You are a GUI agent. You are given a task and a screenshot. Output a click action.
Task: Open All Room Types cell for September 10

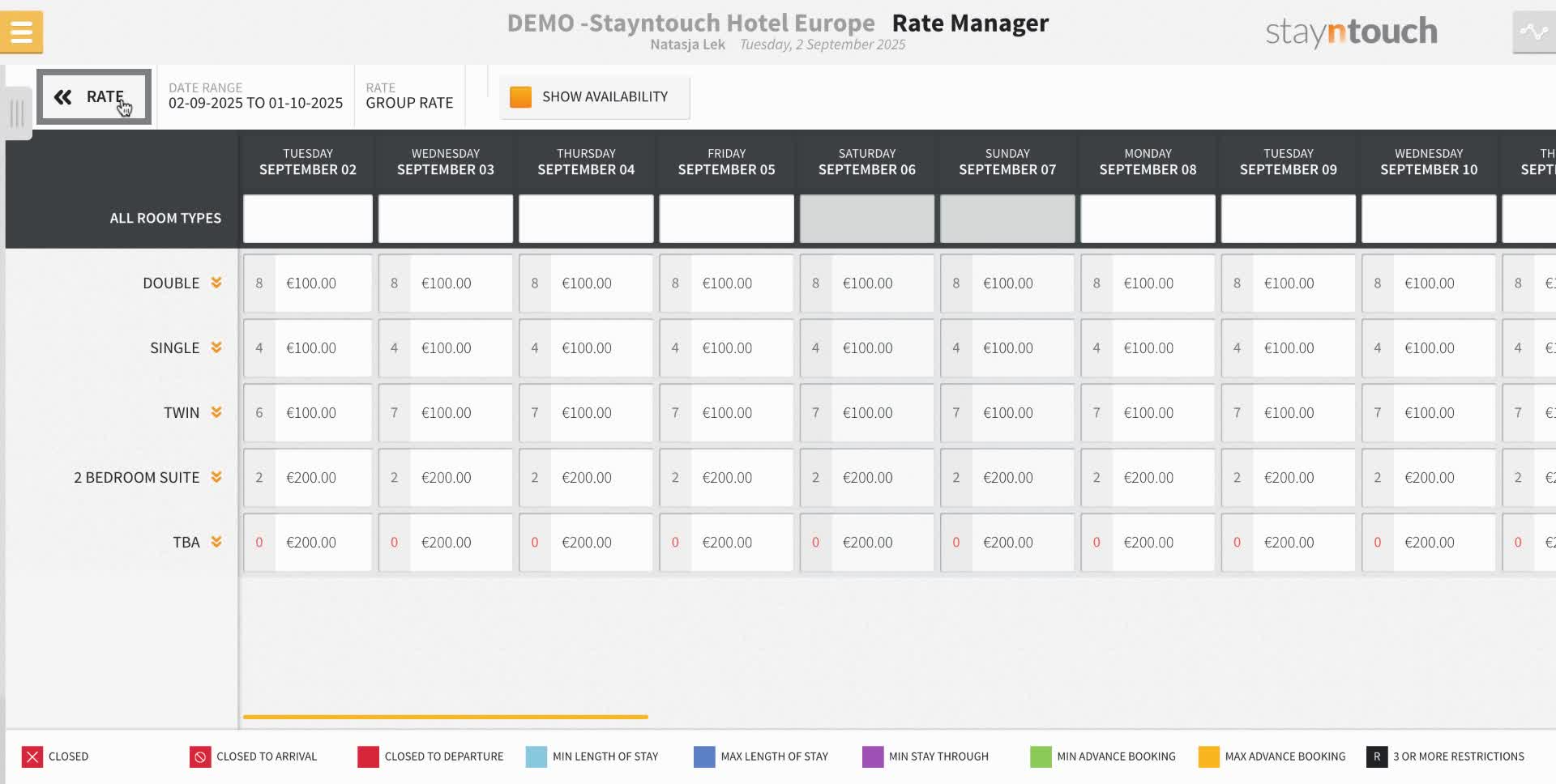coord(1429,218)
